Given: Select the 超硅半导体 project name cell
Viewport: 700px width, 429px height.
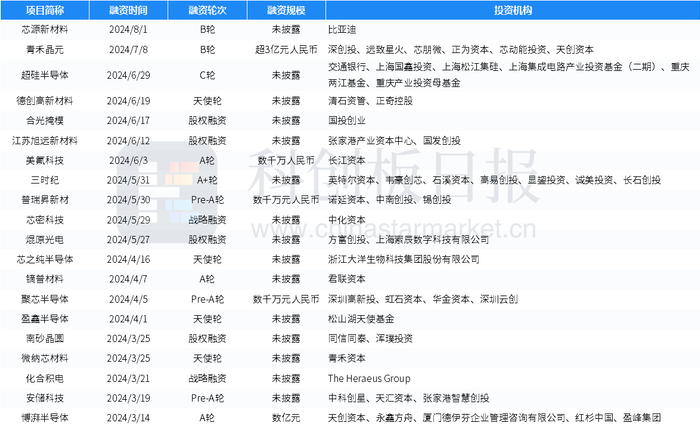Looking at the screenshot, I should [45, 75].
